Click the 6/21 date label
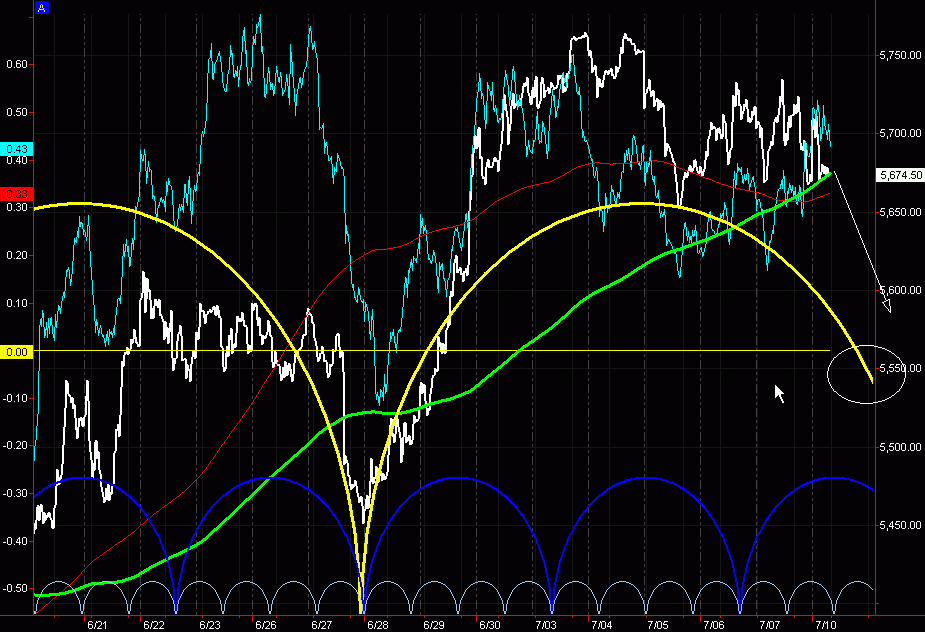Image resolution: width=925 pixels, height=632 pixels. click(97, 625)
